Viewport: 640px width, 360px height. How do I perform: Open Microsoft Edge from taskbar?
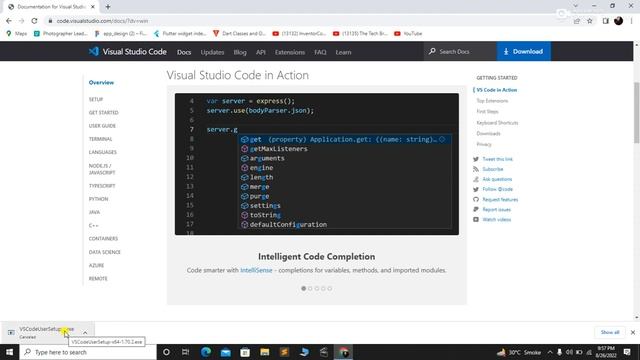click(x=206, y=352)
